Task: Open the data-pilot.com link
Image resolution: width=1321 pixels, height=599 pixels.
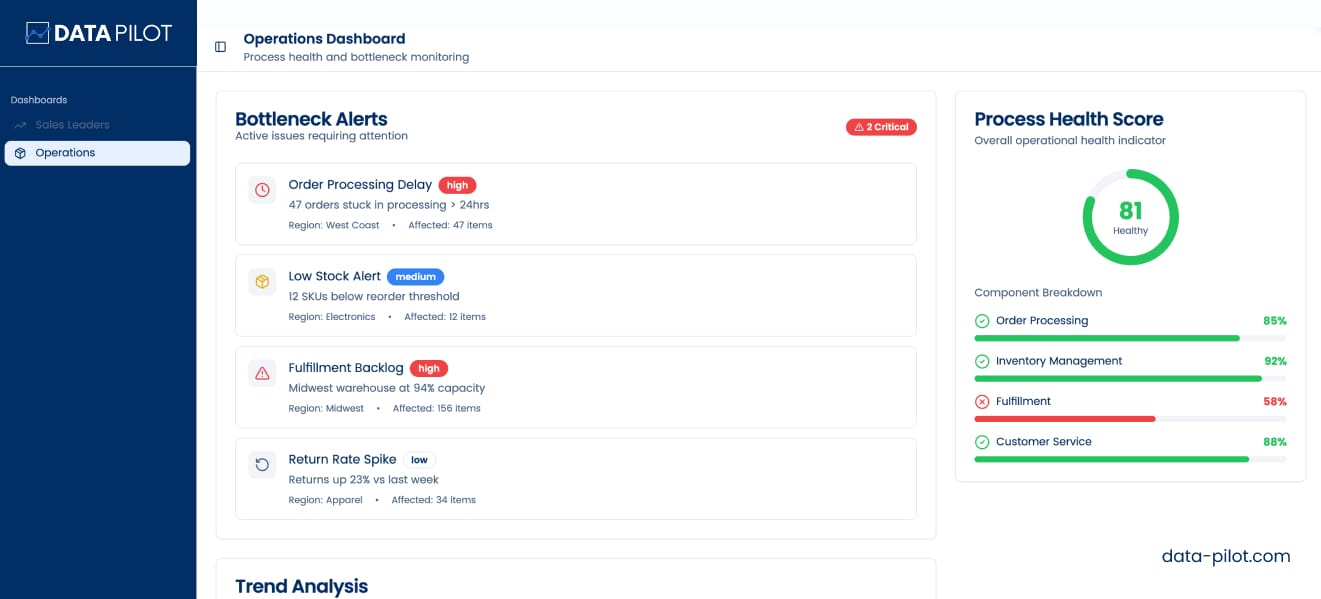Action: click(1225, 556)
